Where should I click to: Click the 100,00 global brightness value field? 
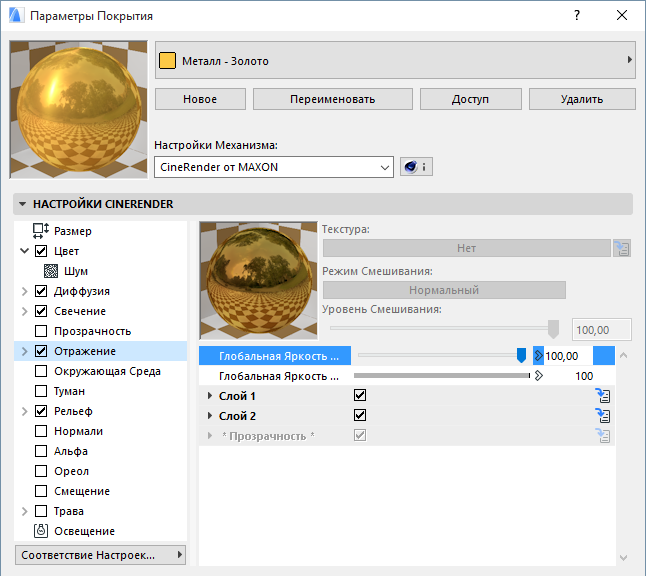click(x=568, y=356)
